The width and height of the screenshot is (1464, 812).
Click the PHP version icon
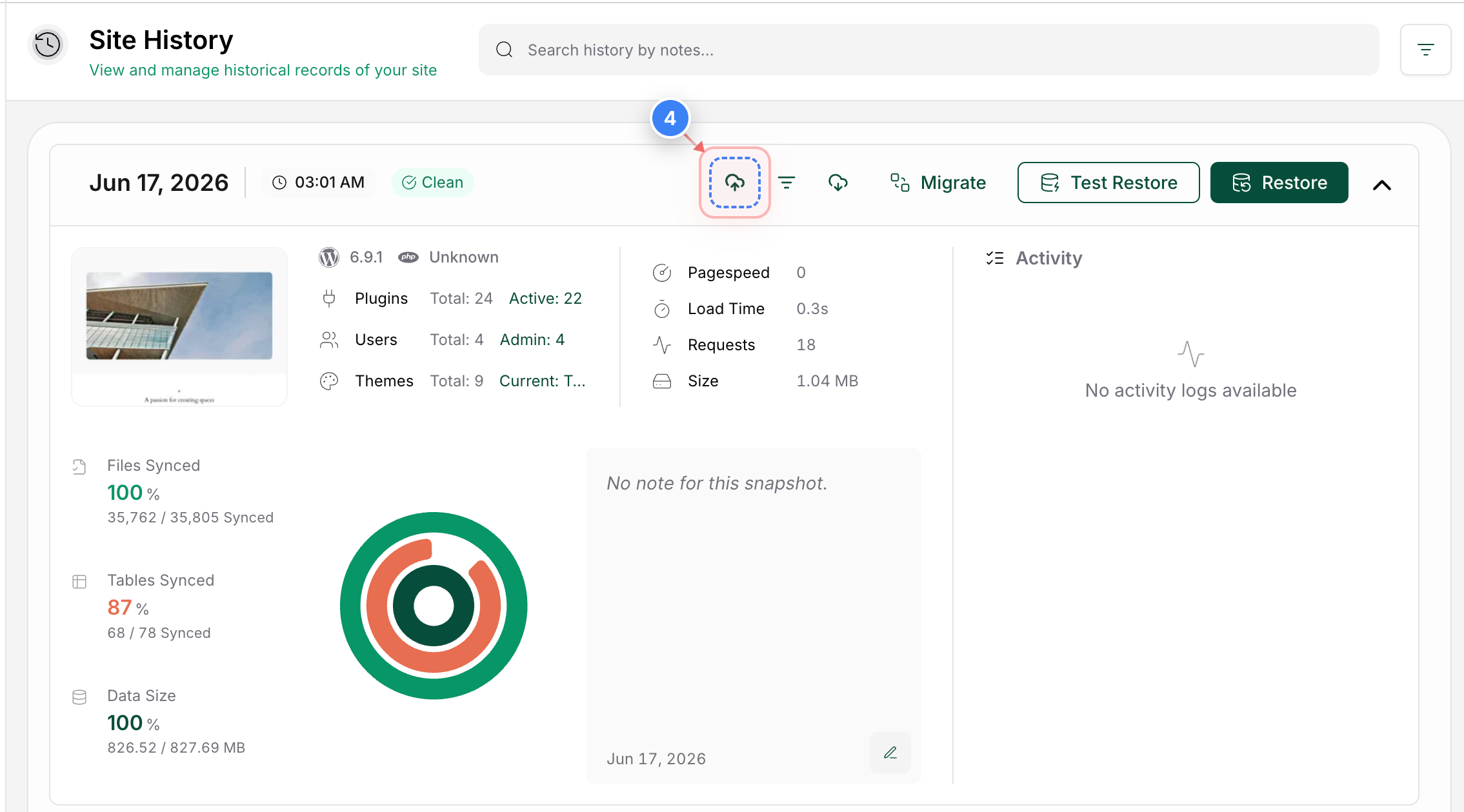point(408,257)
